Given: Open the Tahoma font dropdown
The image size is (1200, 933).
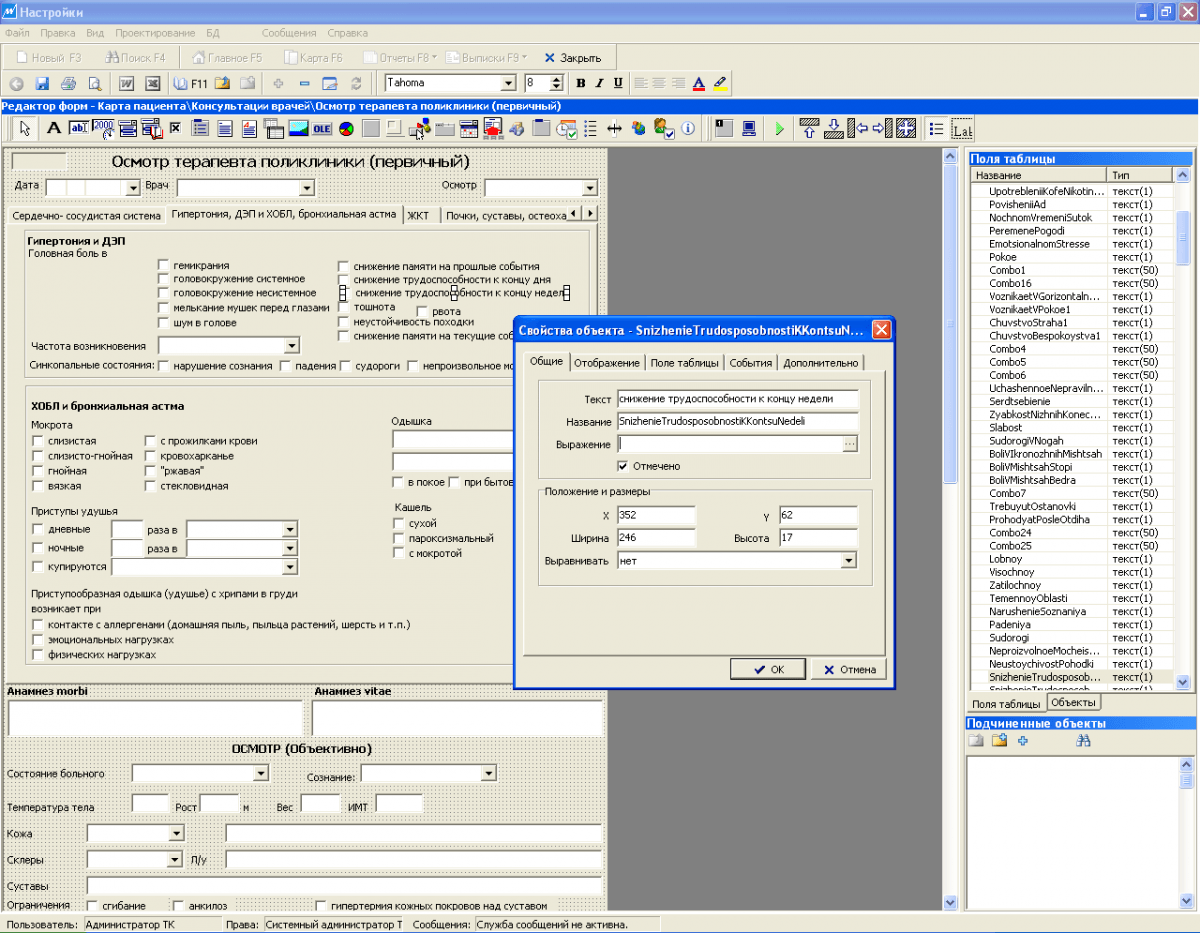Looking at the screenshot, I should [x=508, y=84].
